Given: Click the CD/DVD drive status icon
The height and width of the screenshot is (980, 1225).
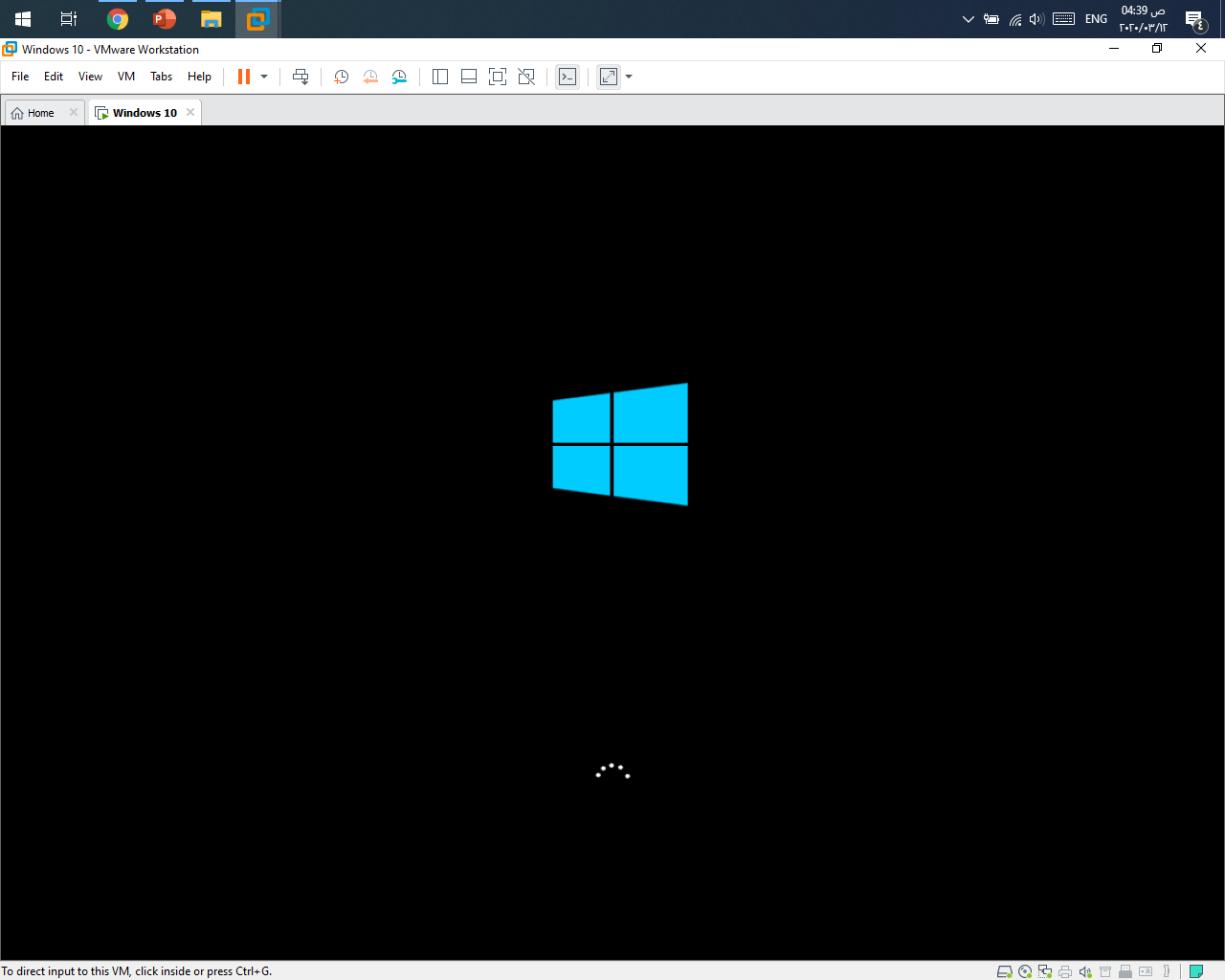Looking at the screenshot, I should pyautogui.click(x=1025, y=971).
